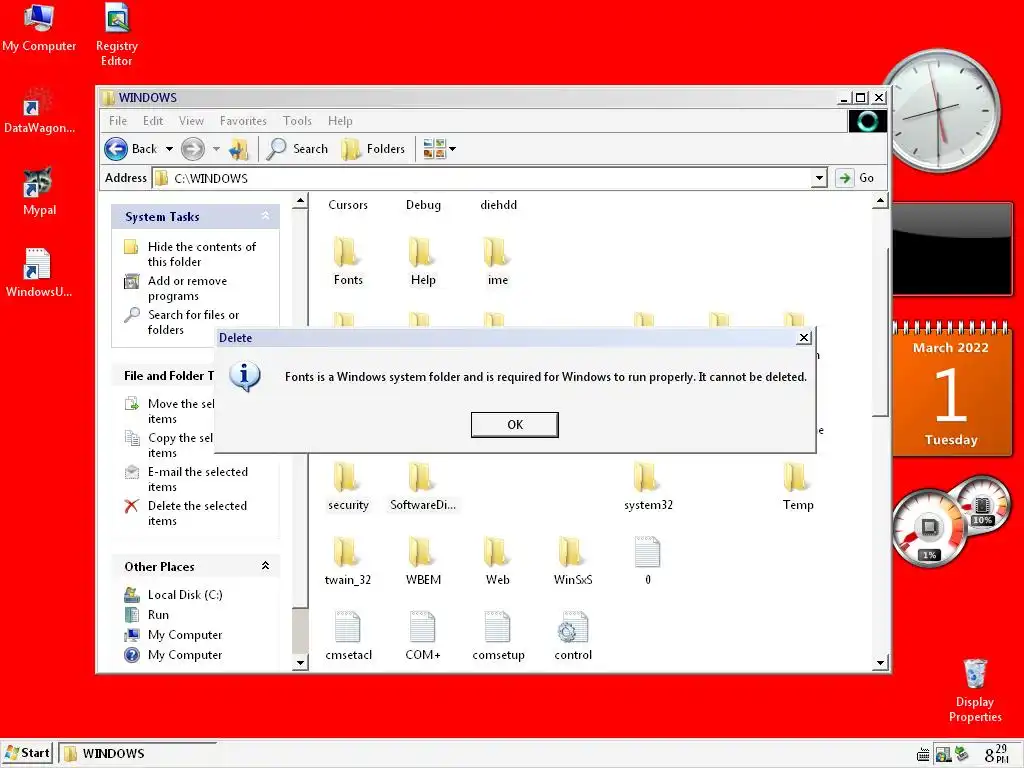Expand the Address bar dropdown

click(819, 178)
